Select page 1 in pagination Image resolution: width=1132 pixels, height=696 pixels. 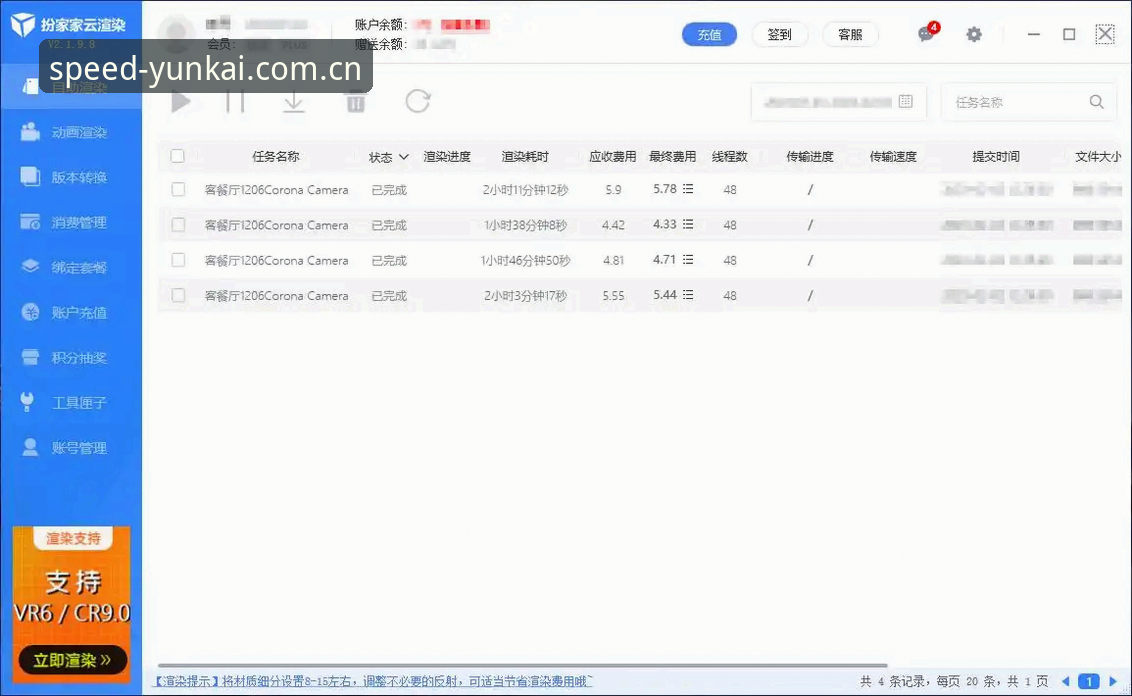1088,681
